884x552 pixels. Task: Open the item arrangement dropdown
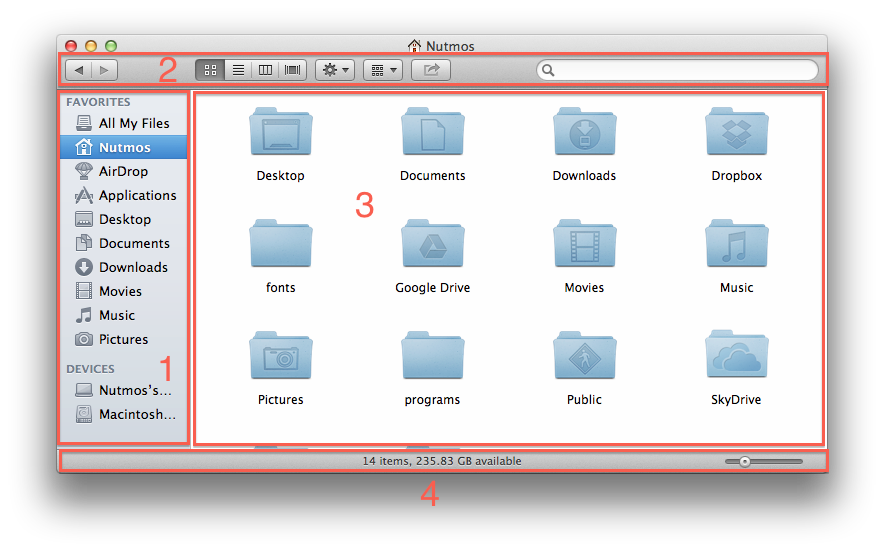382,70
